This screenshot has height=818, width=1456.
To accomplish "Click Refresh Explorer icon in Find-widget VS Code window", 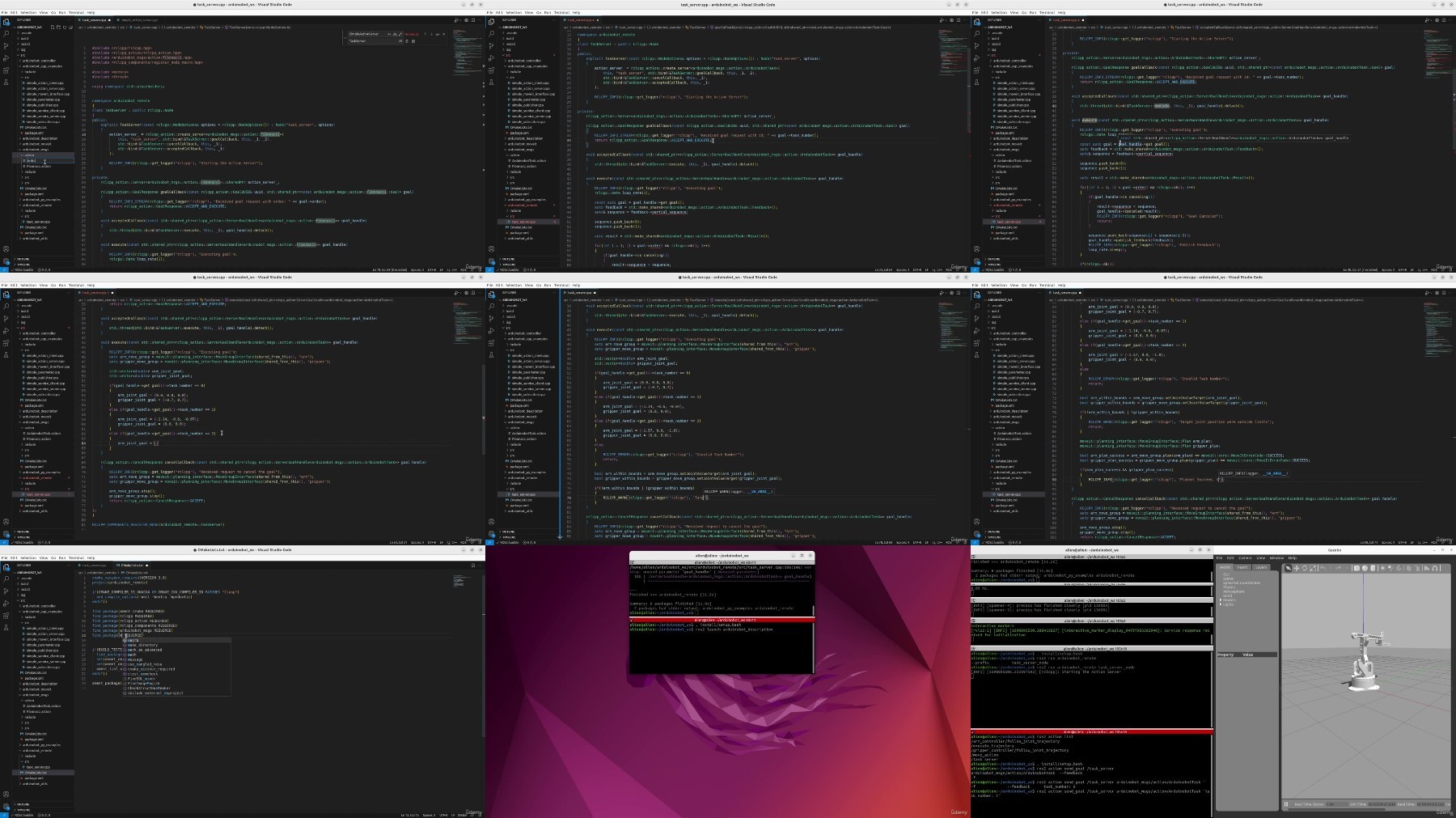I will [x=65, y=28].
